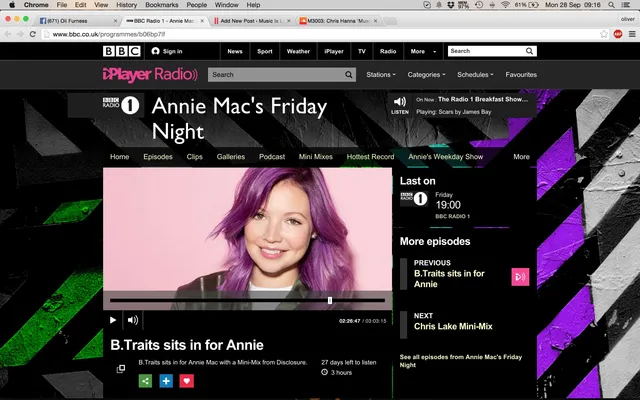Image resolution: width=640 pixels, height=400 pixels.
Task: Reload the page in Chrome
Action: 33,34
